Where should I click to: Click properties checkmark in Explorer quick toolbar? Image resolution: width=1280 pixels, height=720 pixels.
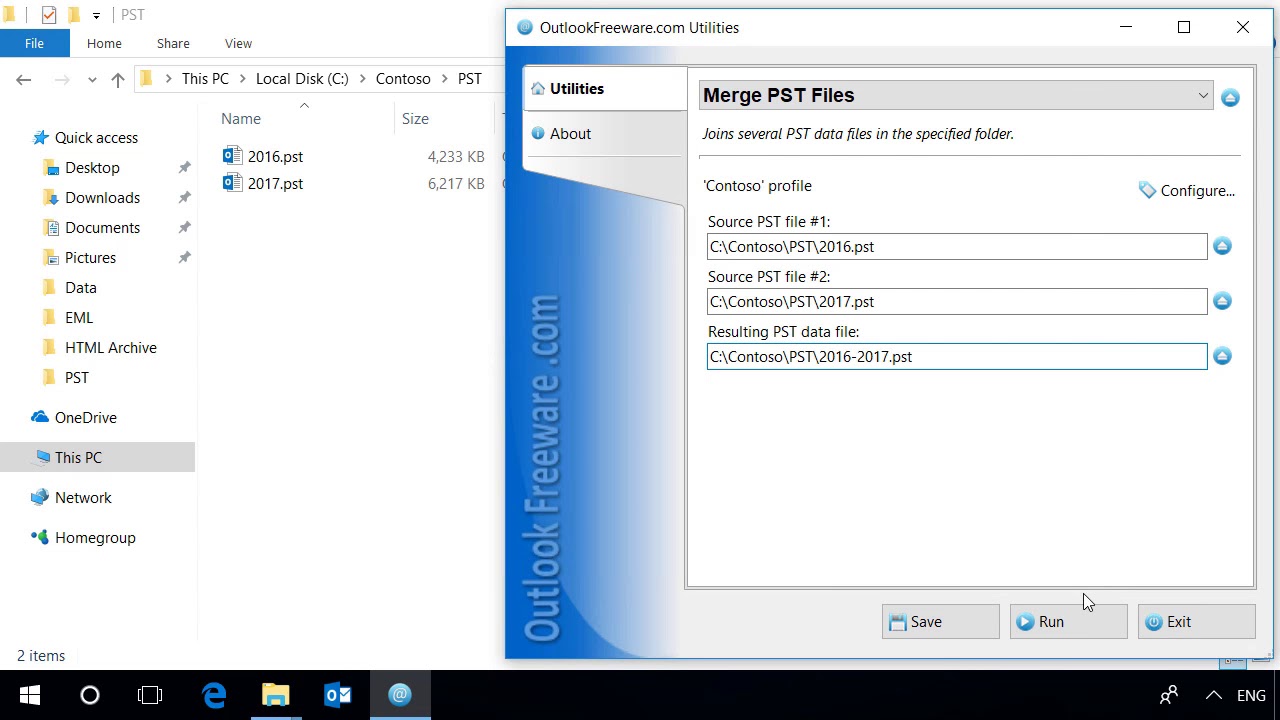tap(48, 15)
